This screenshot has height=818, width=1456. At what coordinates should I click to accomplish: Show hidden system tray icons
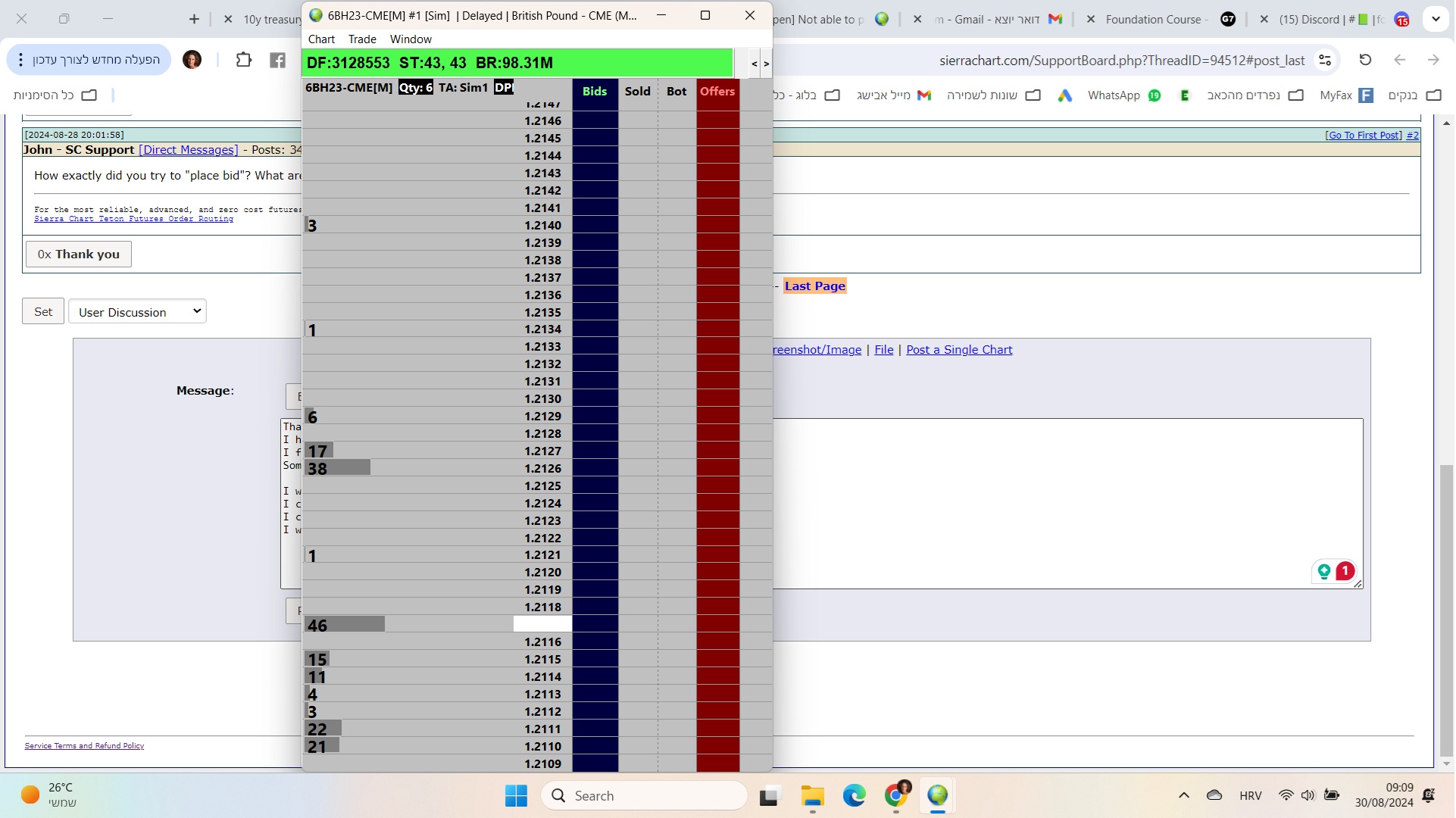(1184, 796)
